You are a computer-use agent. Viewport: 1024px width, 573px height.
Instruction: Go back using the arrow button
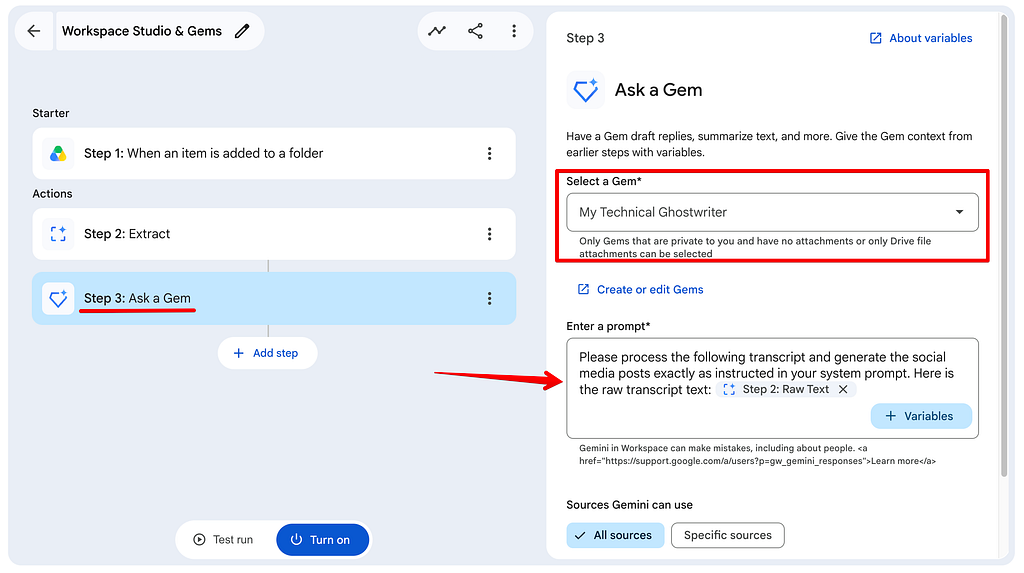tap(34, 31)
